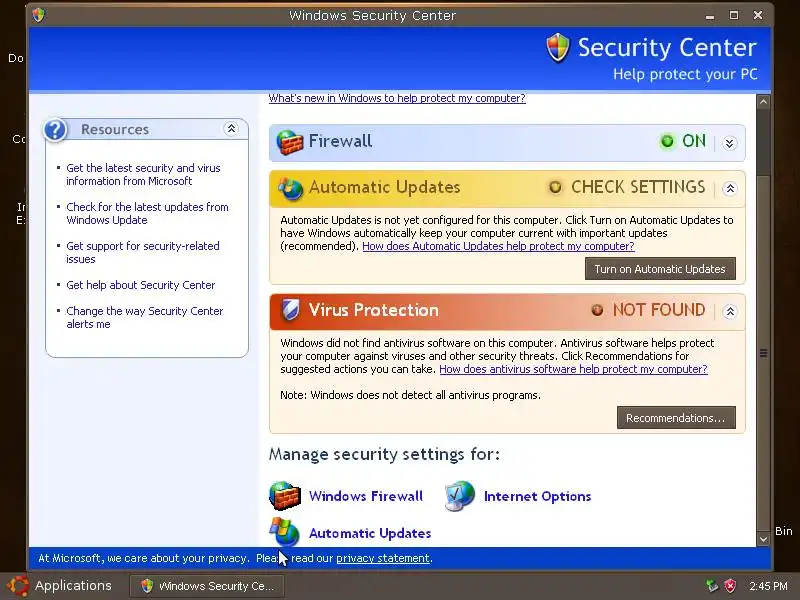Click the Recommendations button

[676, 418]
